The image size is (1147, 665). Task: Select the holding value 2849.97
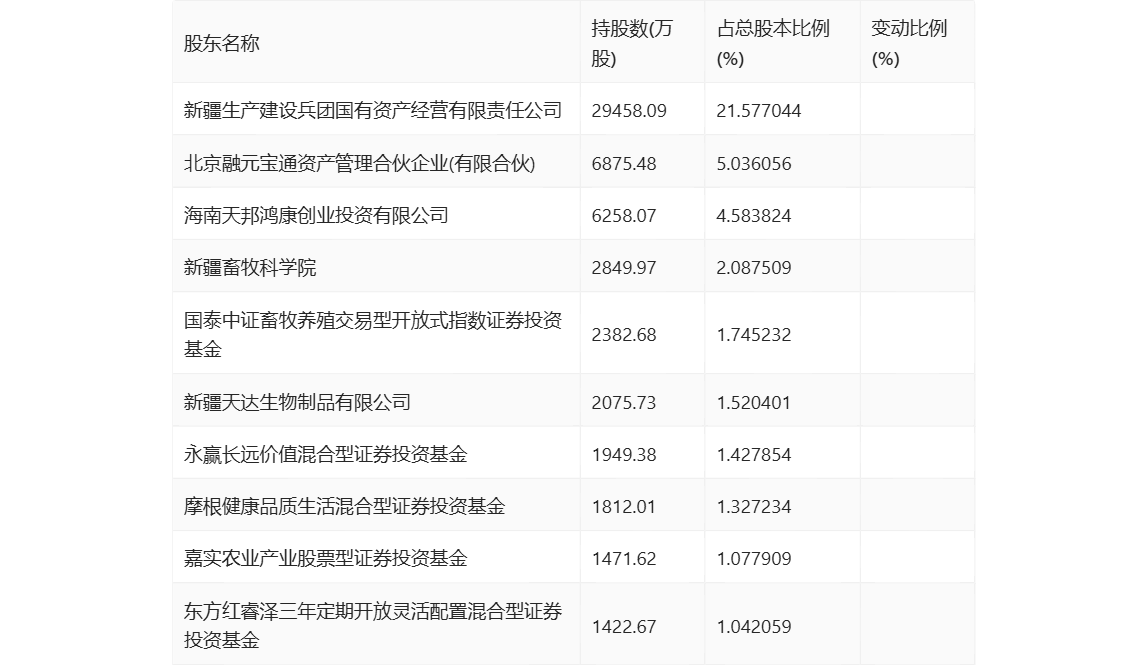624,268
